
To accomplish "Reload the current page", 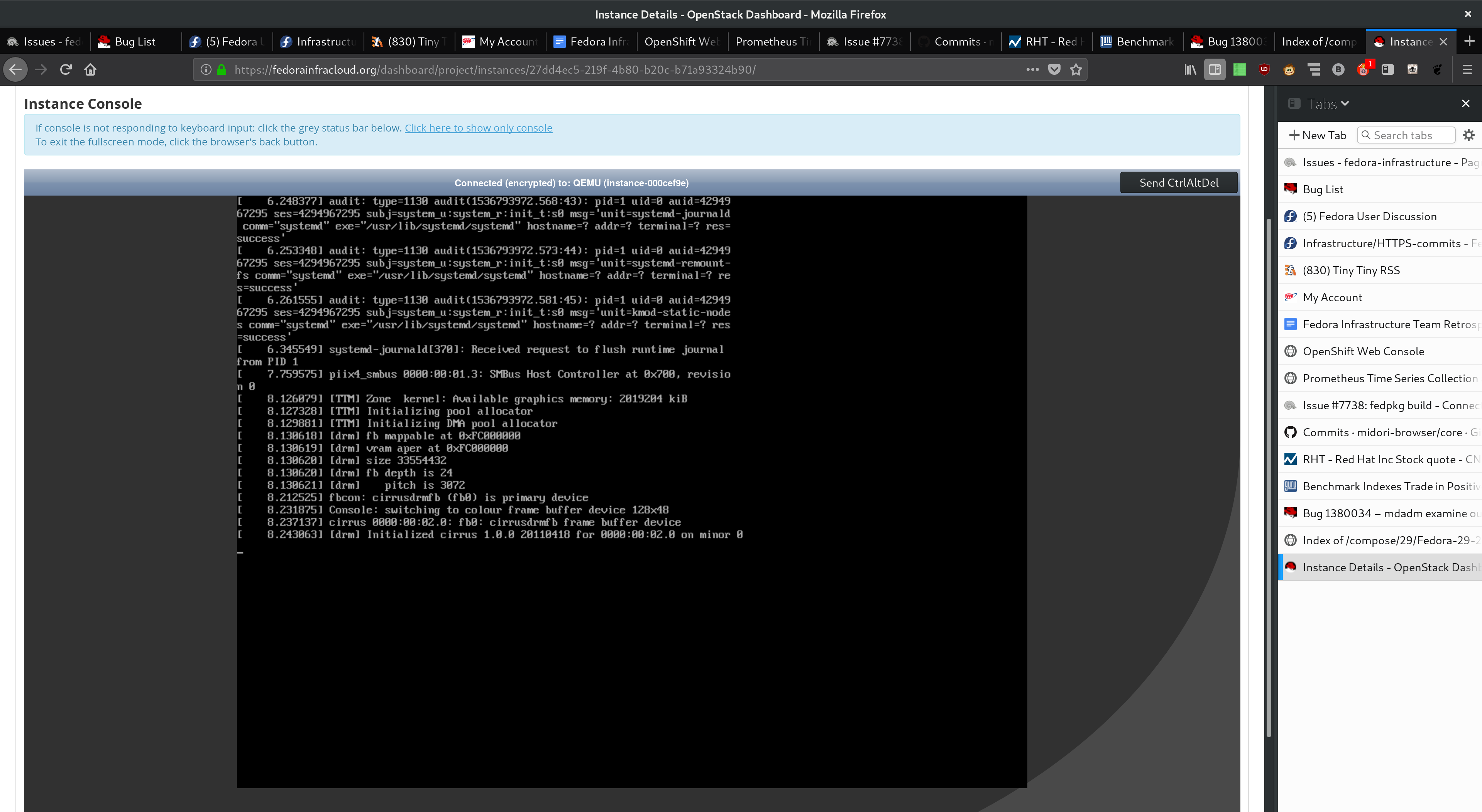I will pyautogui.click(x=66, y=69).
